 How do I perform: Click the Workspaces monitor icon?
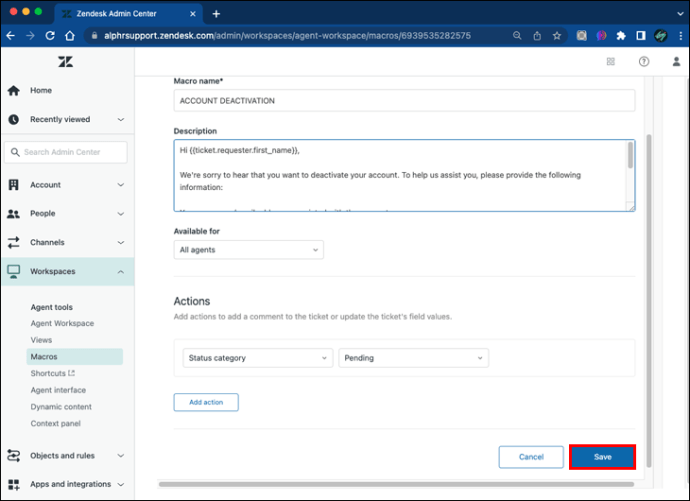click(x=14, y=271)
